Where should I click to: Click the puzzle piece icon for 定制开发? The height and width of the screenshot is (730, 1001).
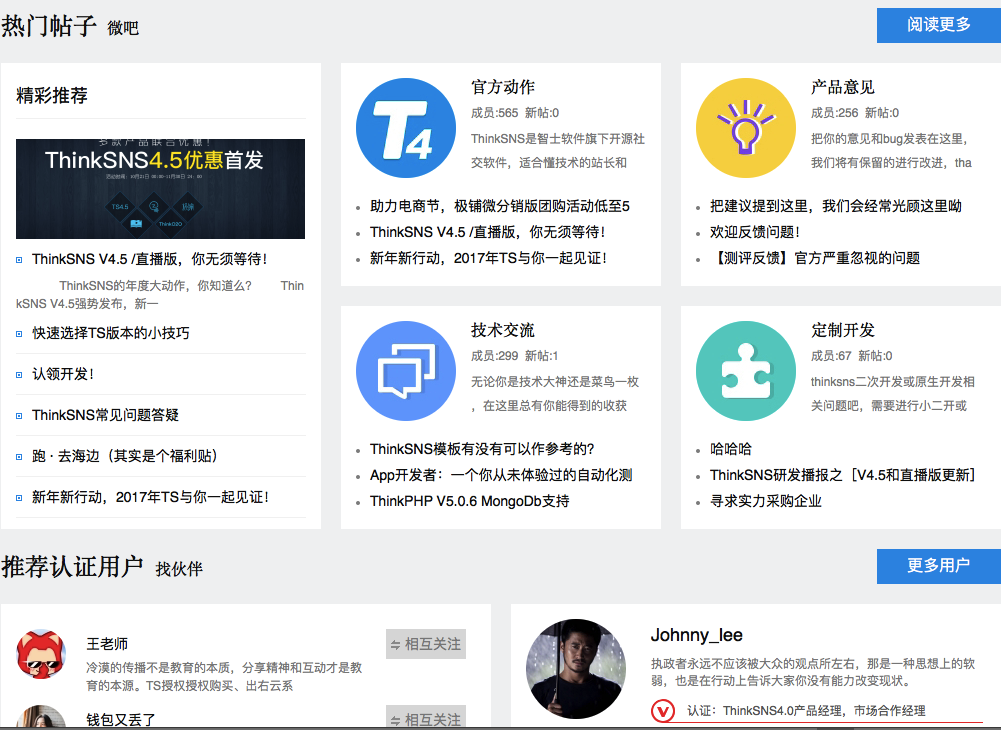click(x=744, y=370)
